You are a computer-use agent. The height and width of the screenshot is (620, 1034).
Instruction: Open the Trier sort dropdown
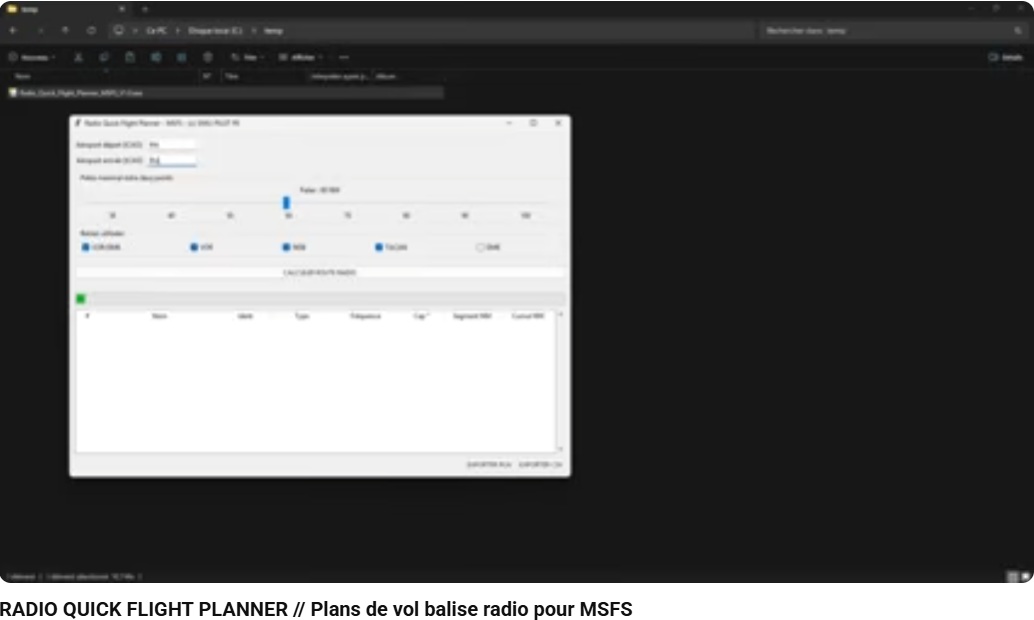[x=247, y=57]
